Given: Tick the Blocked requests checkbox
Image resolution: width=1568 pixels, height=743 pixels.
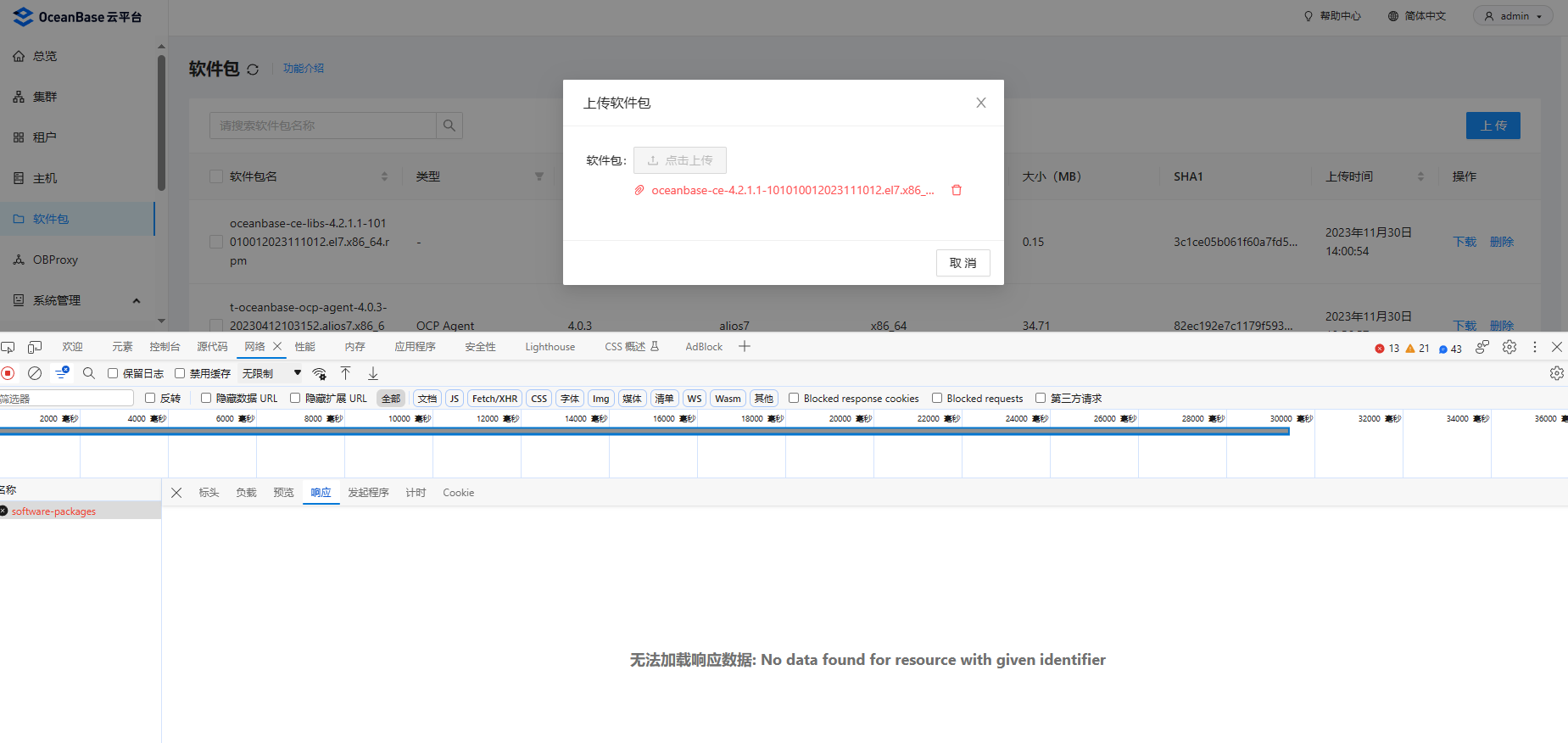Looking at the screenshot, I should point(937,398).
